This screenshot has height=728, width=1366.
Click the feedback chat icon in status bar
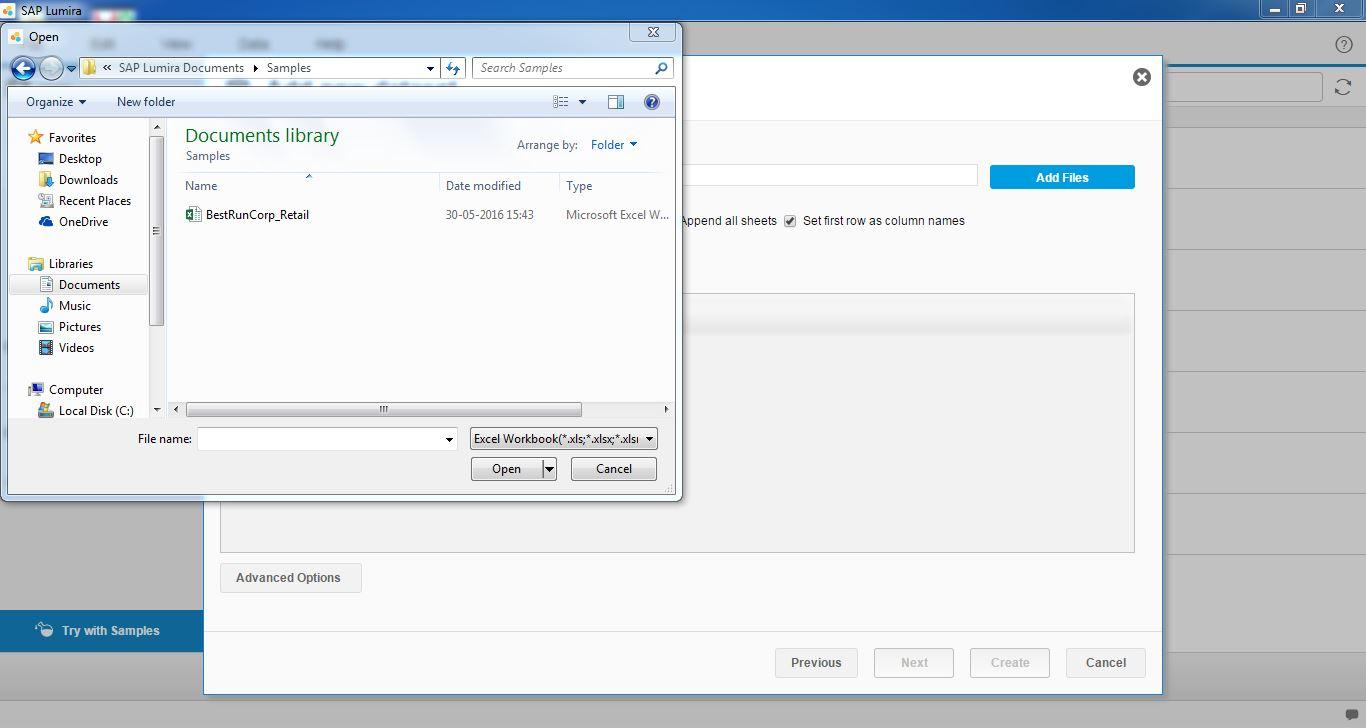coord(1352,715)
